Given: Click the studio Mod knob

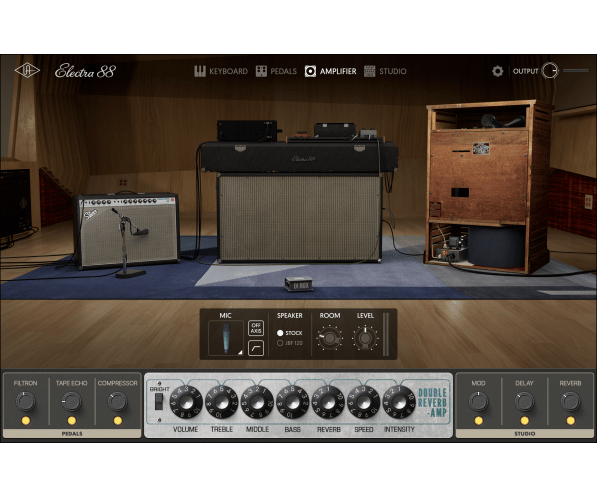Looking at the screenshot, I should coord(479,401).
